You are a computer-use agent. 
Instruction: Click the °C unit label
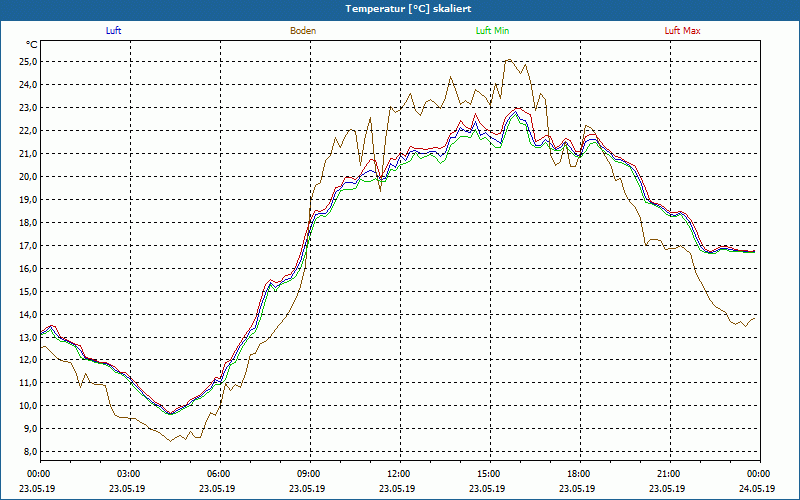pyautogui.click(x=32, y=45)
